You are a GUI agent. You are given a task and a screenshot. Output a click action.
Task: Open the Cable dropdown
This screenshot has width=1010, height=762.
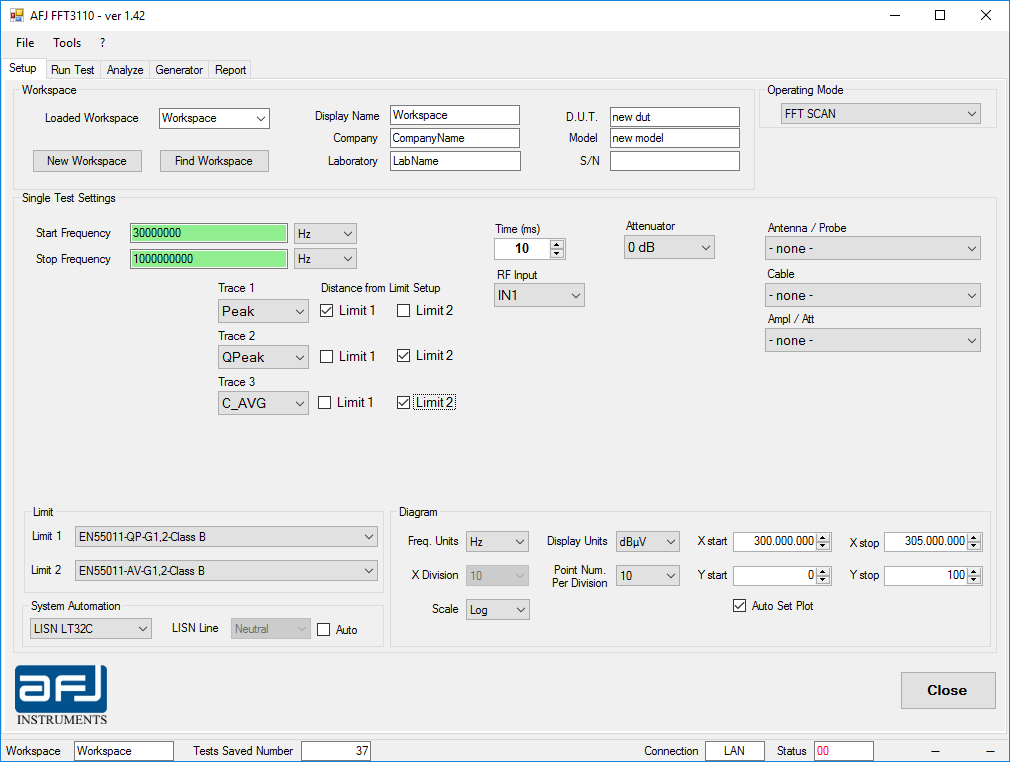pyautogui.click(x=873, y=296)
